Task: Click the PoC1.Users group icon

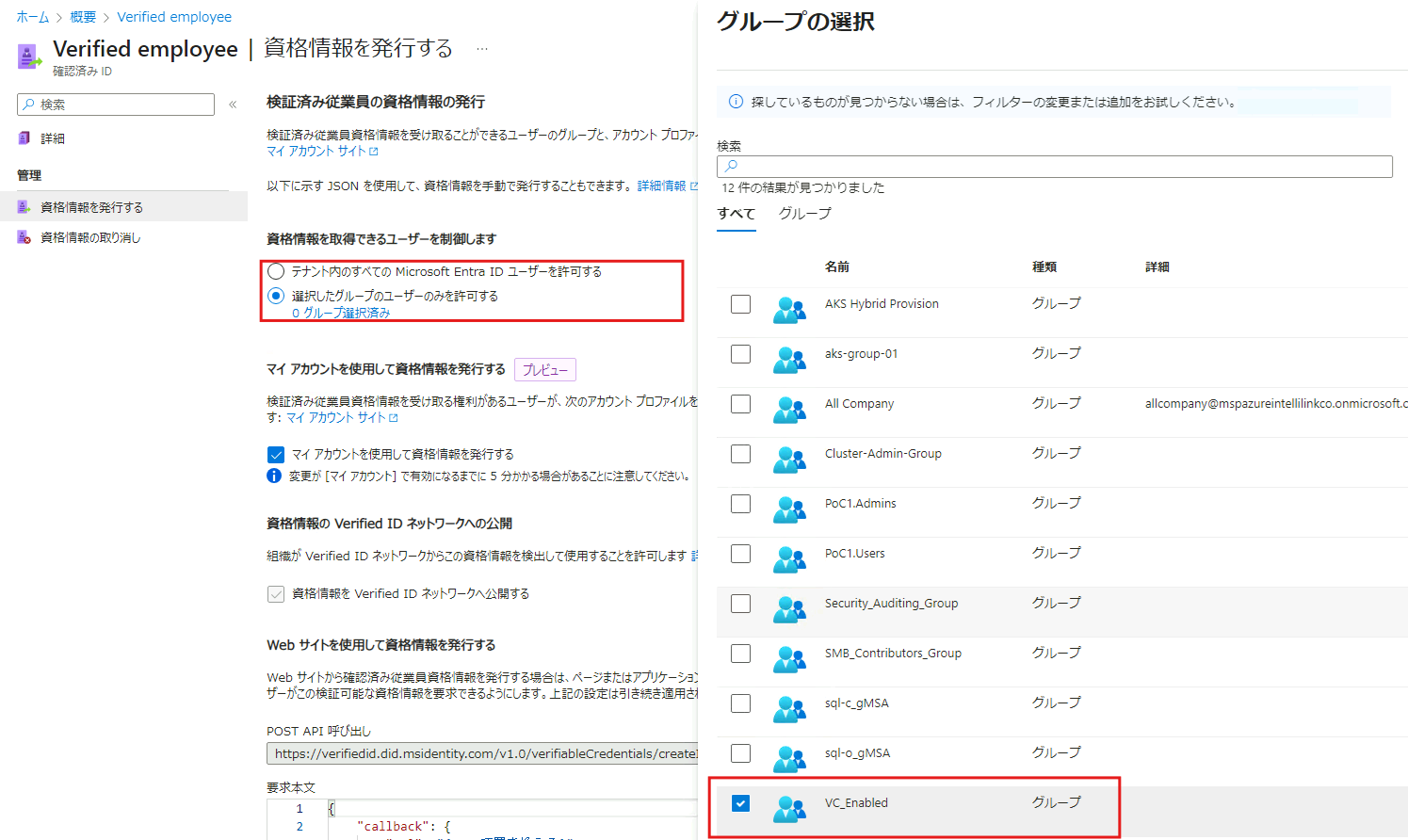Action: coord(789,559)
